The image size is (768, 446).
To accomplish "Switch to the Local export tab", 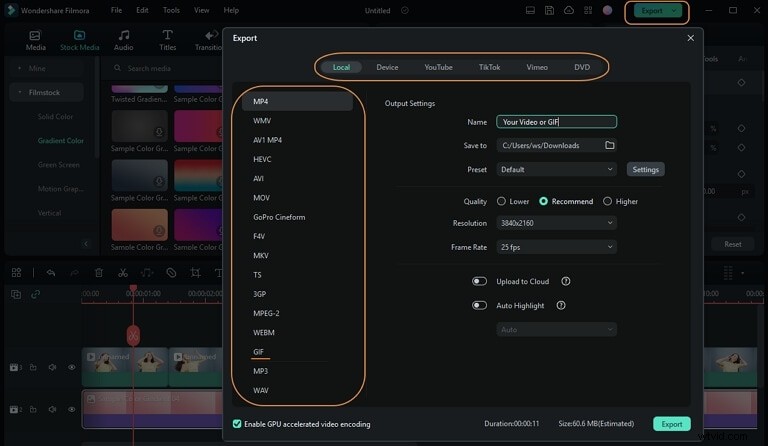I will coord(341,67).
